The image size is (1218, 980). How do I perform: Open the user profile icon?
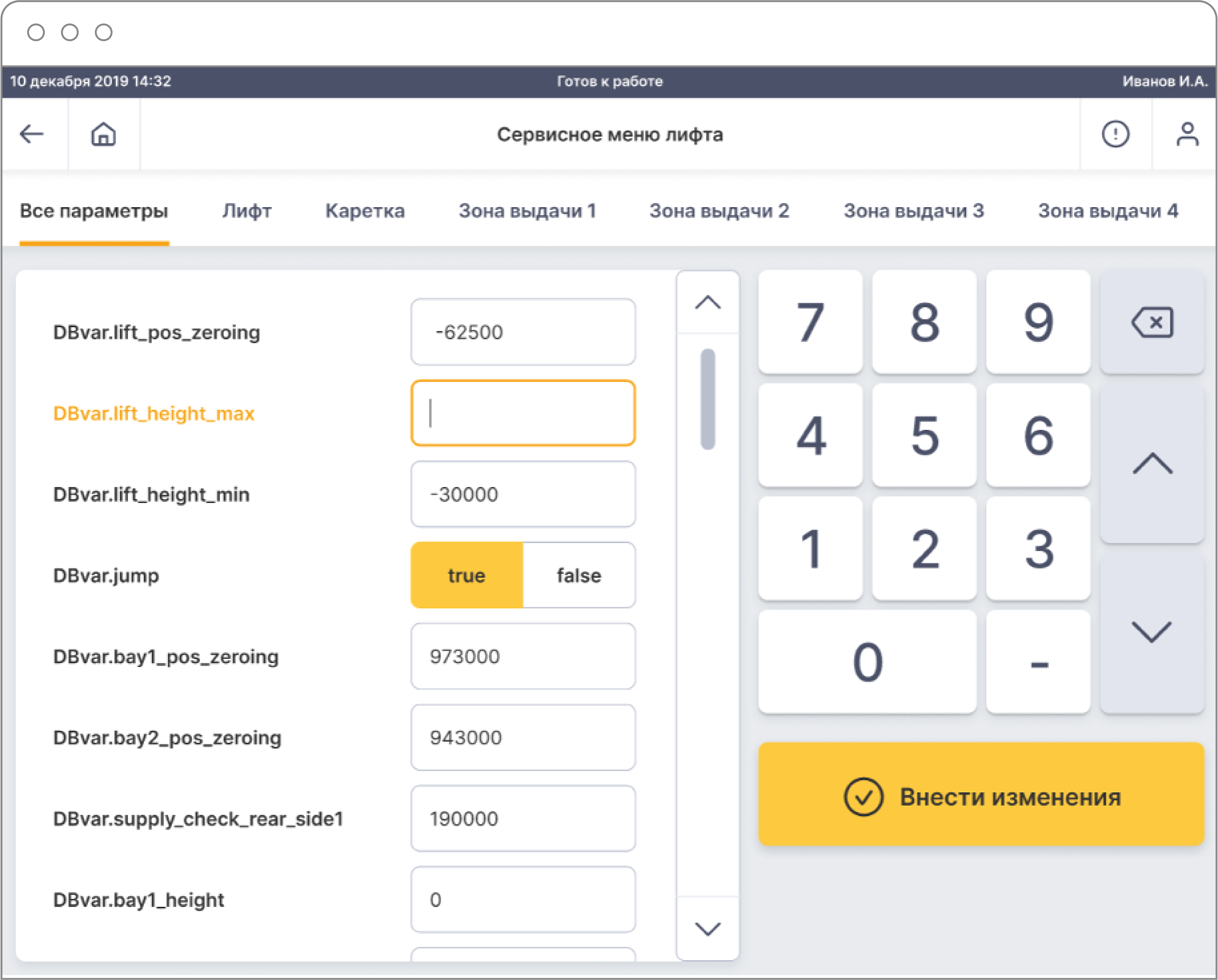click(1187, 135)
